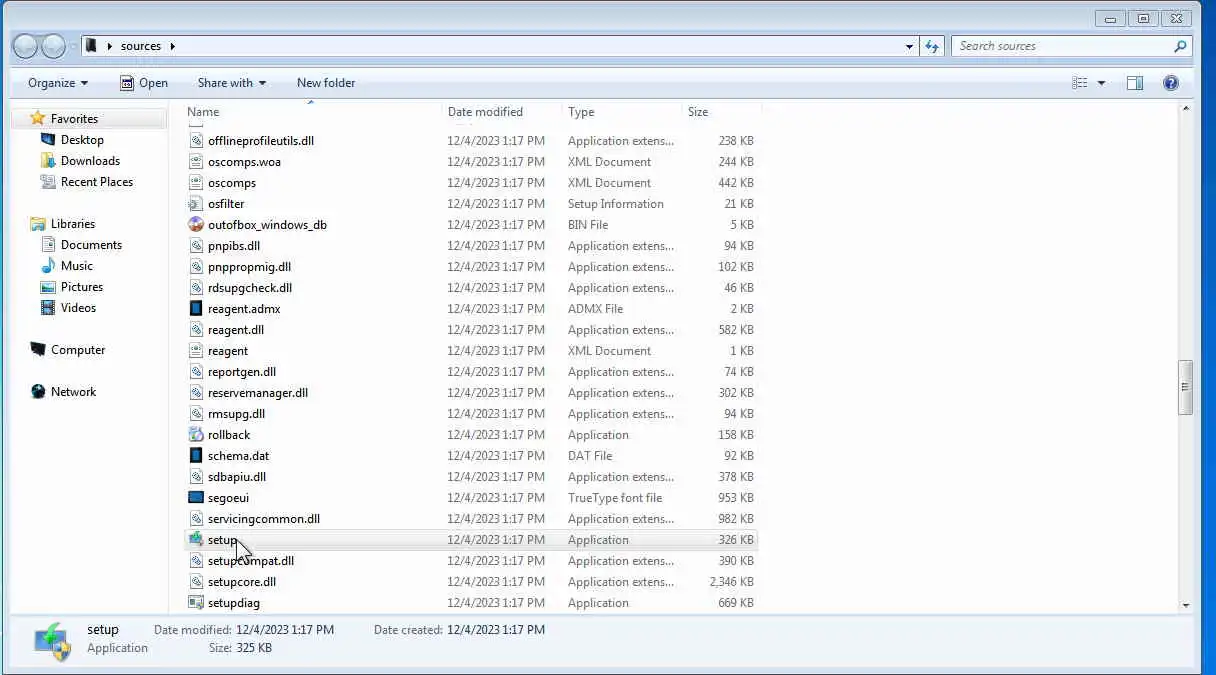
Task: Click the Computer icon in navigation pane
Action: tap(38, 350)
